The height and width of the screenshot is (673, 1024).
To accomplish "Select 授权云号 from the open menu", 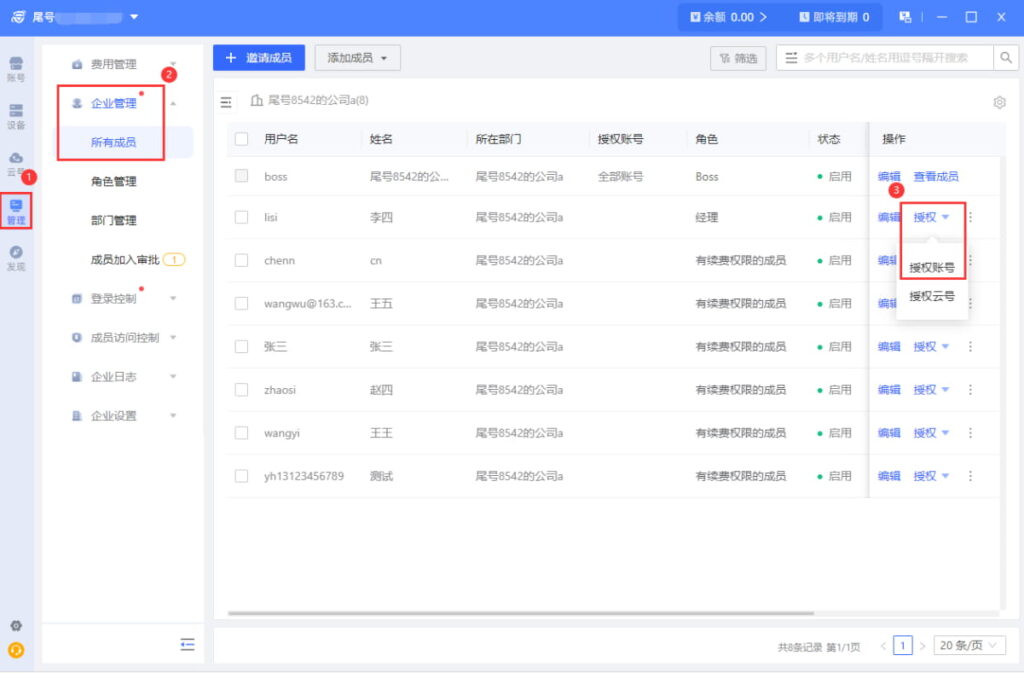I will [933, 296].
